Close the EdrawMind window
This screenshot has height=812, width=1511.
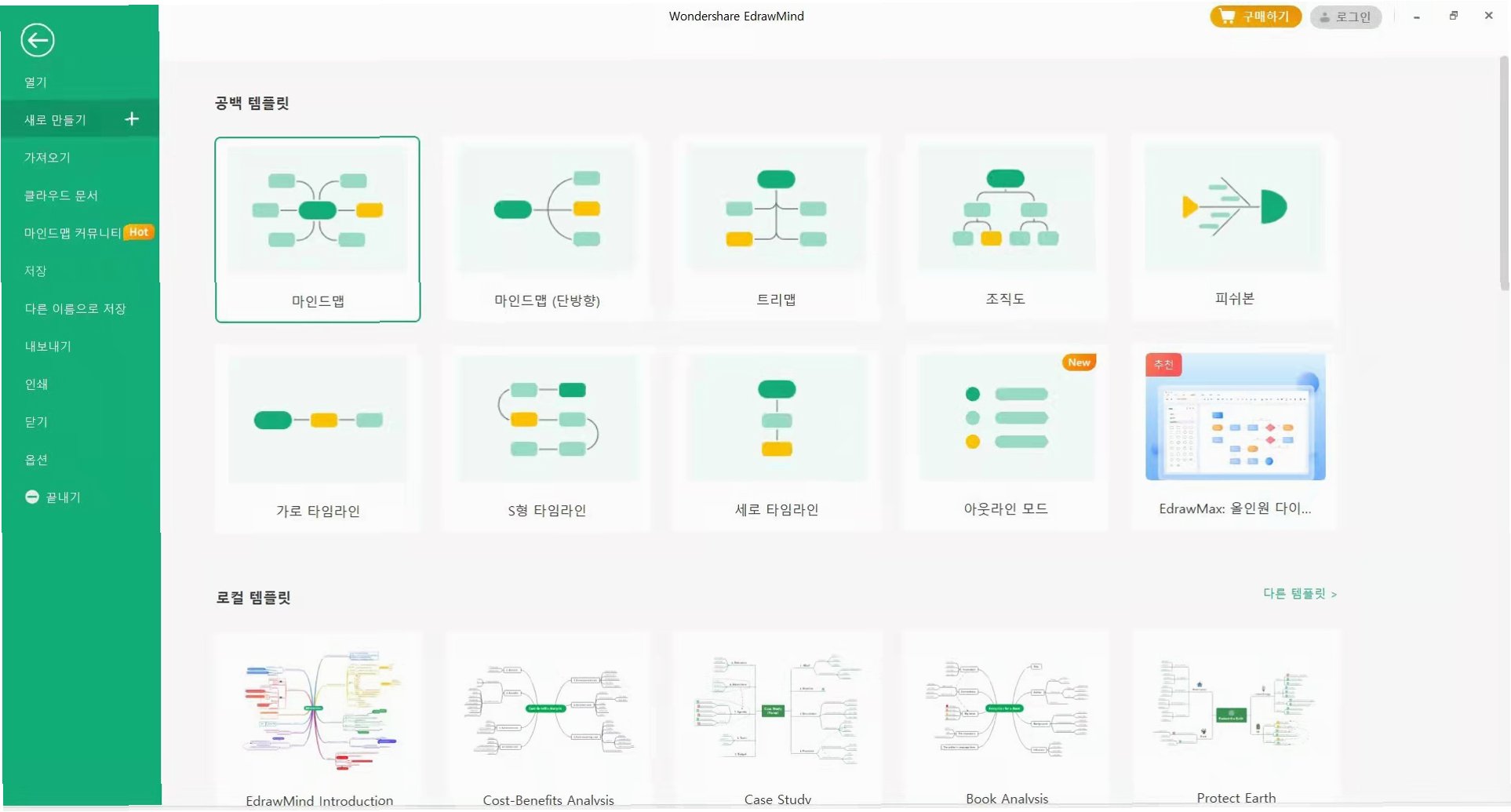[x=1488, y=16]
